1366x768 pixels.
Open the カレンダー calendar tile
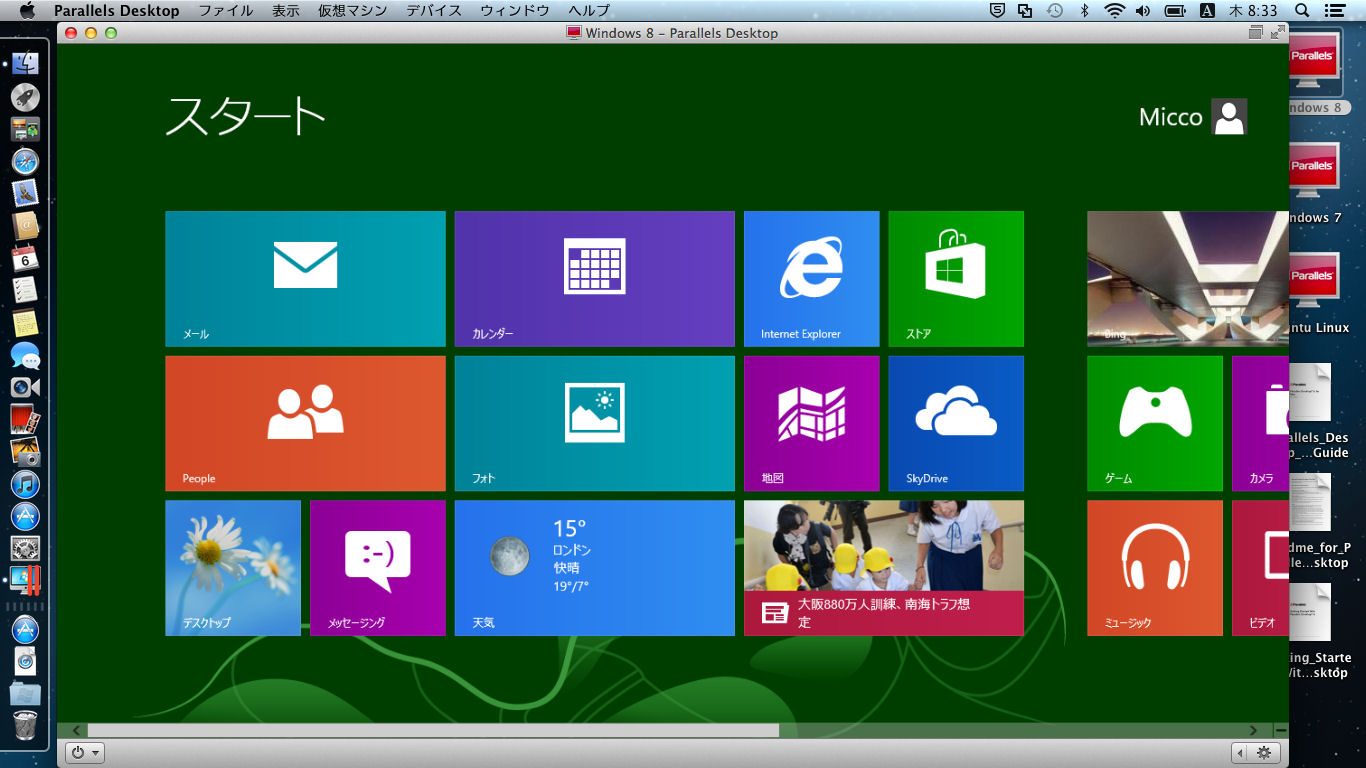[x=594, y=279]
